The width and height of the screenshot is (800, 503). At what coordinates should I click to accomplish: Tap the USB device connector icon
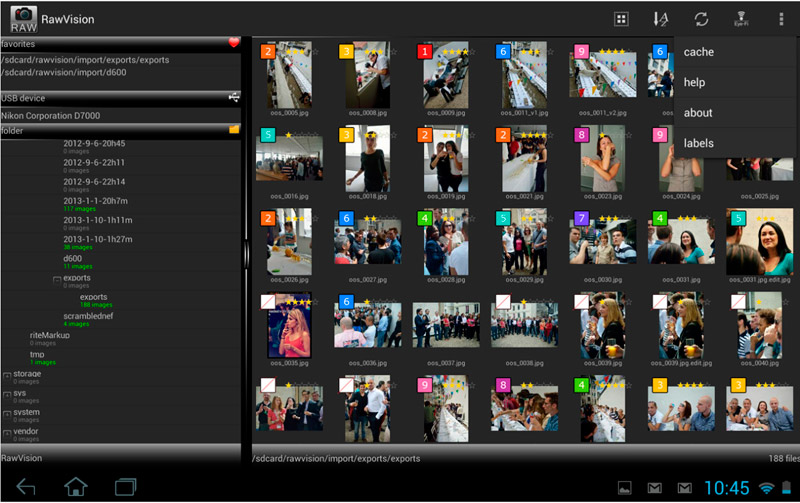(x=234, y=98)
